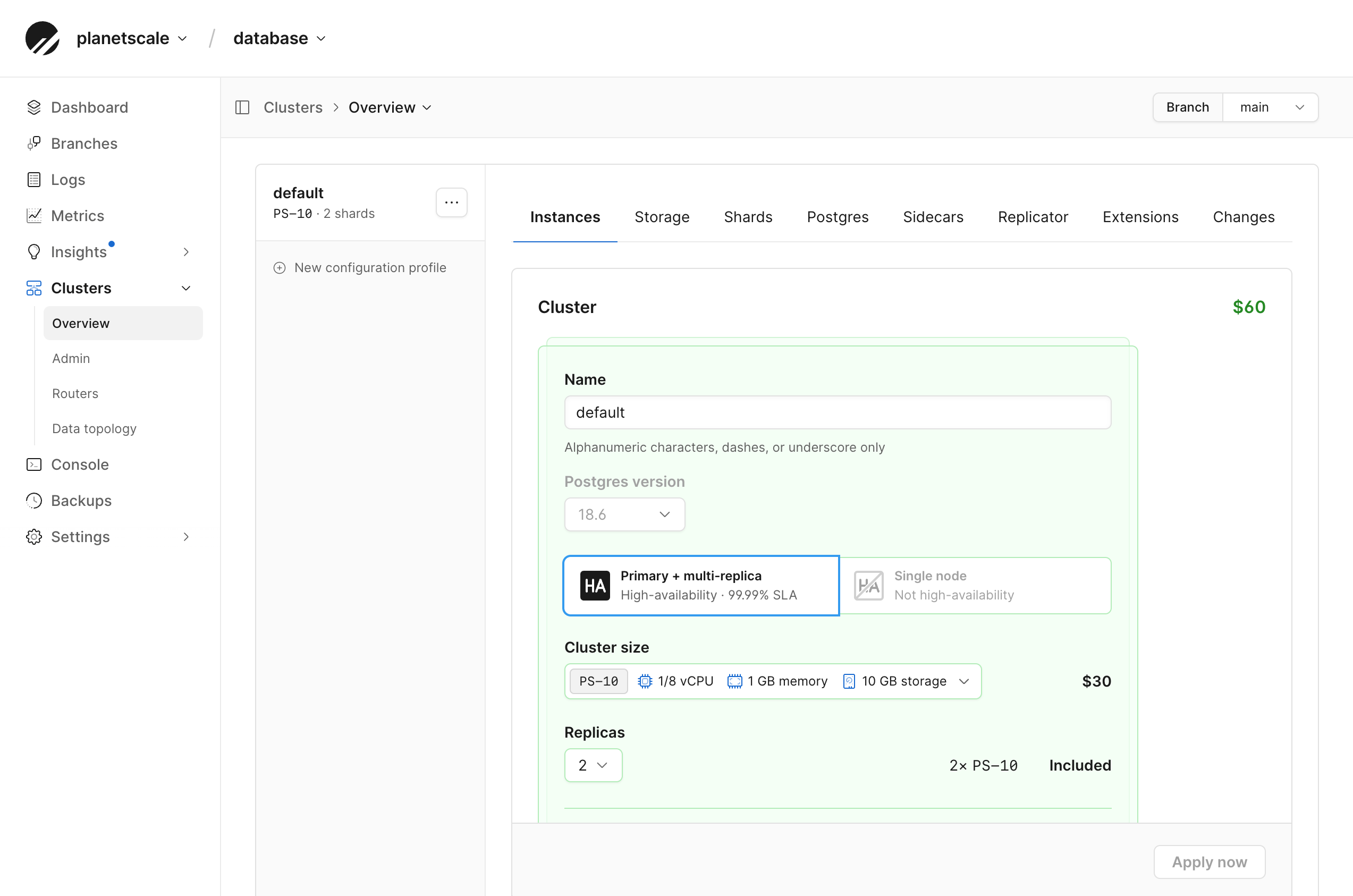Open Insights lightbulb icon

33,251
